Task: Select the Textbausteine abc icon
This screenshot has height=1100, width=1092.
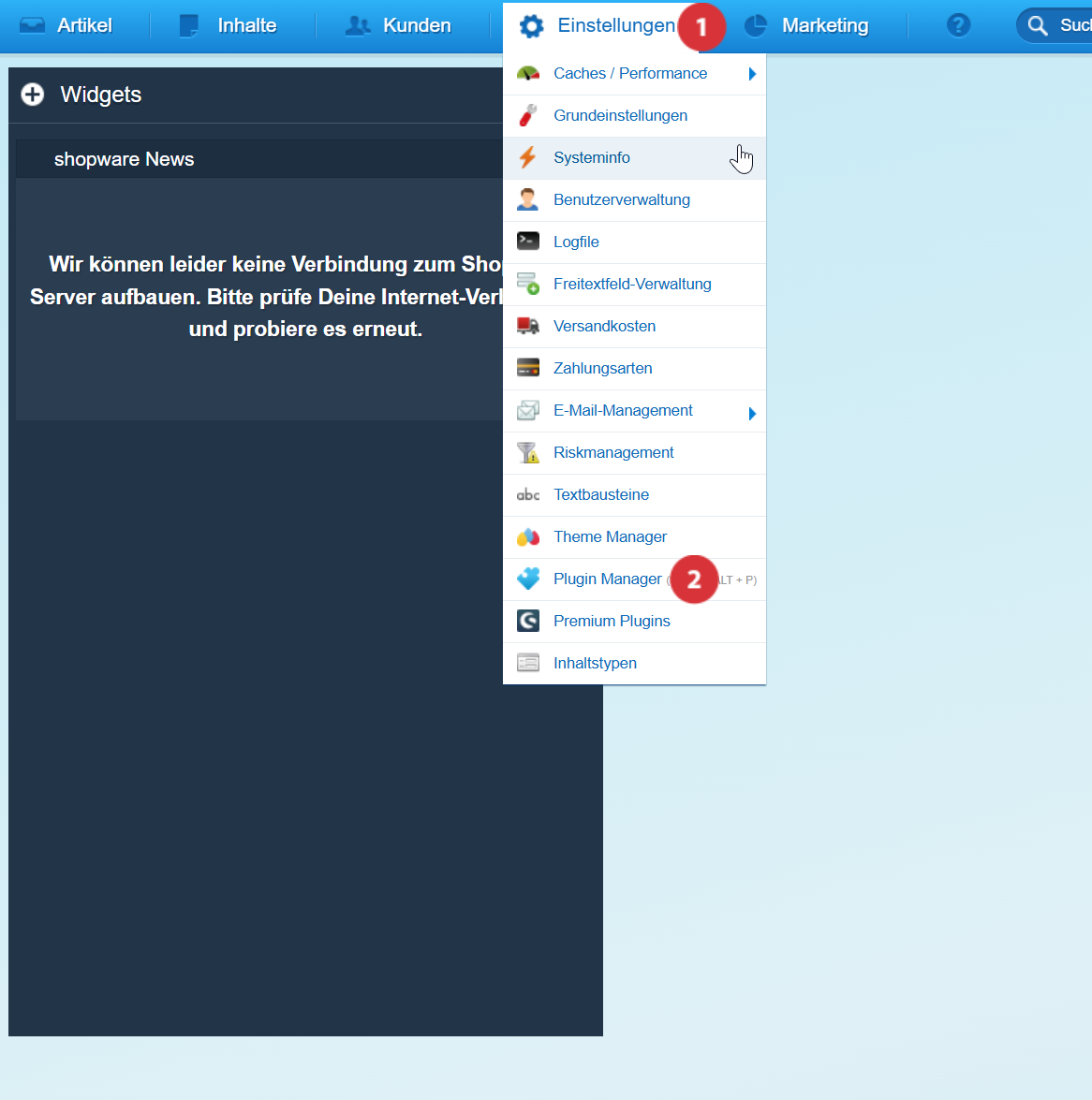Action: pyautogui.click(x=528, y=494)
